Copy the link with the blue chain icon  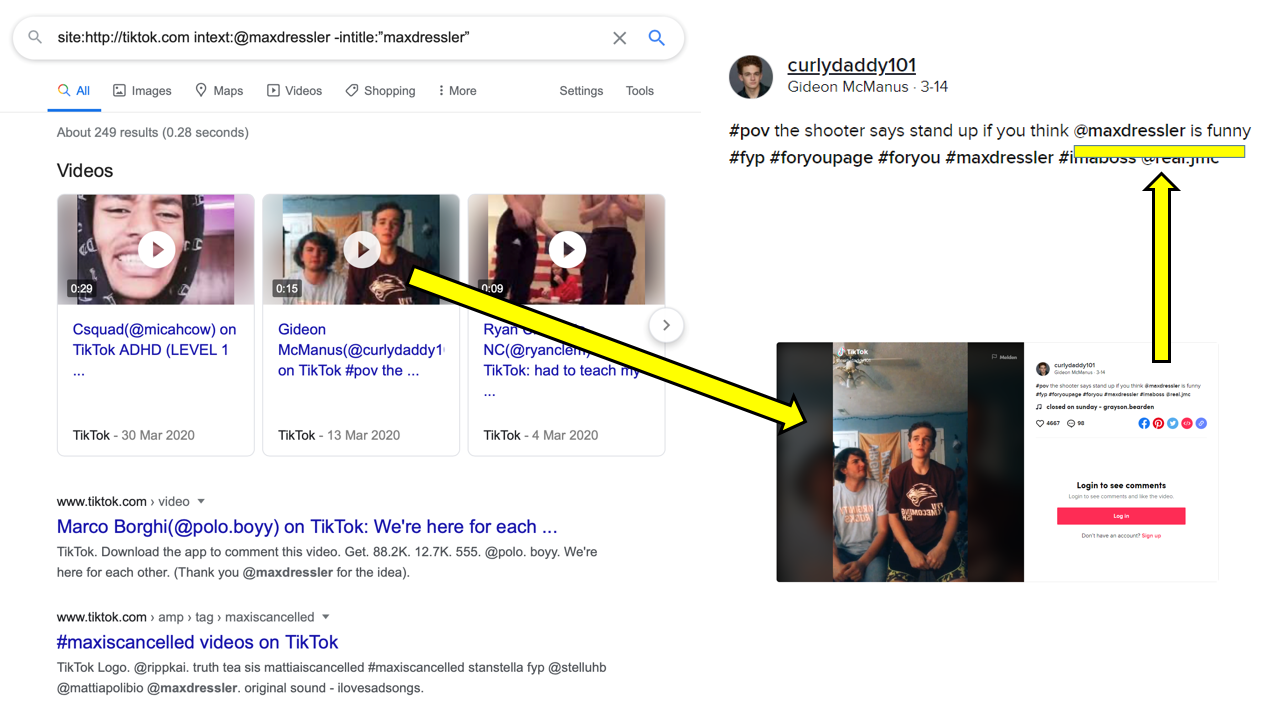click(x=1201, y=423)
